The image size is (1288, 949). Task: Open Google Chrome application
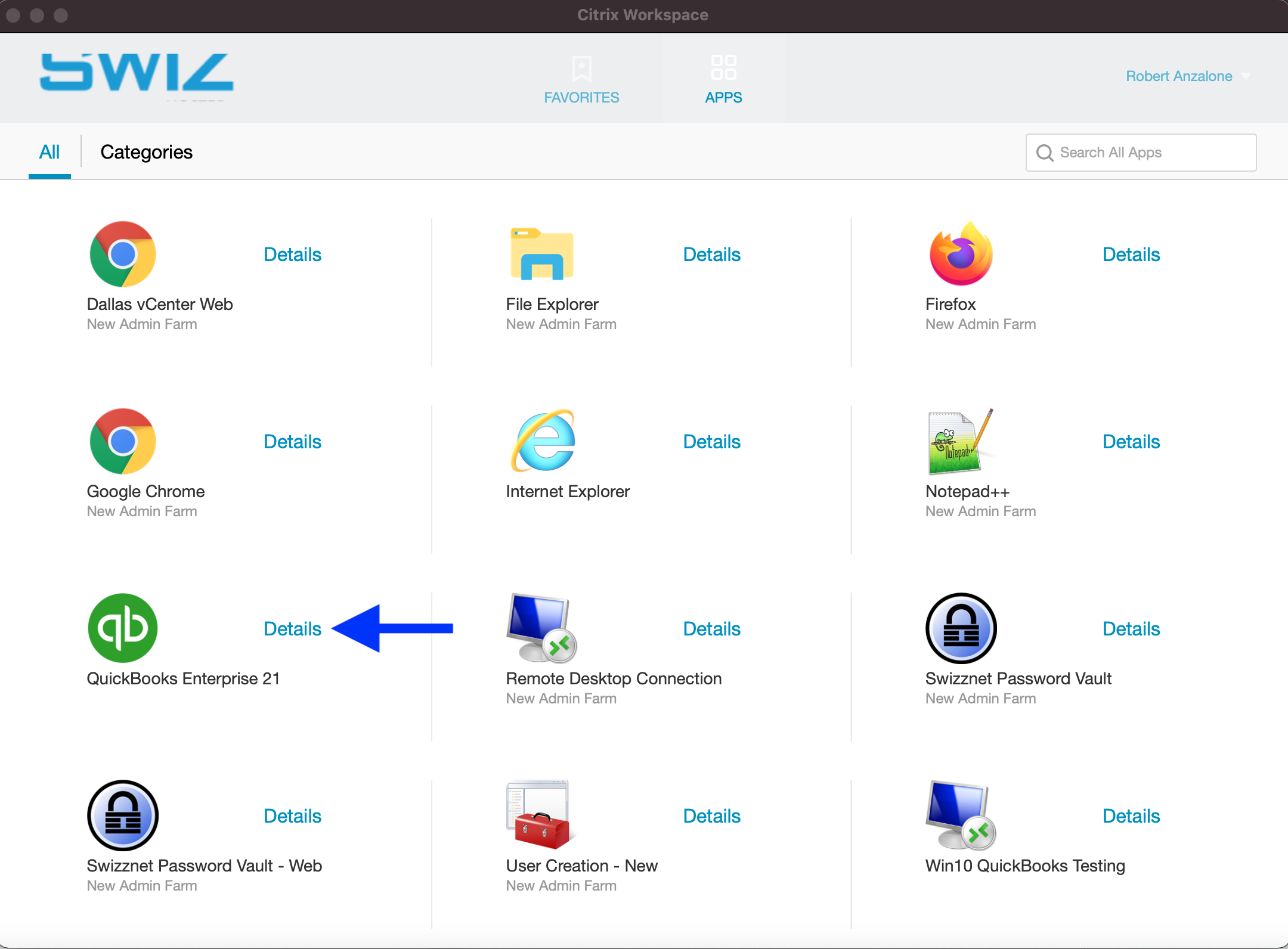click(x=123, y=440)
